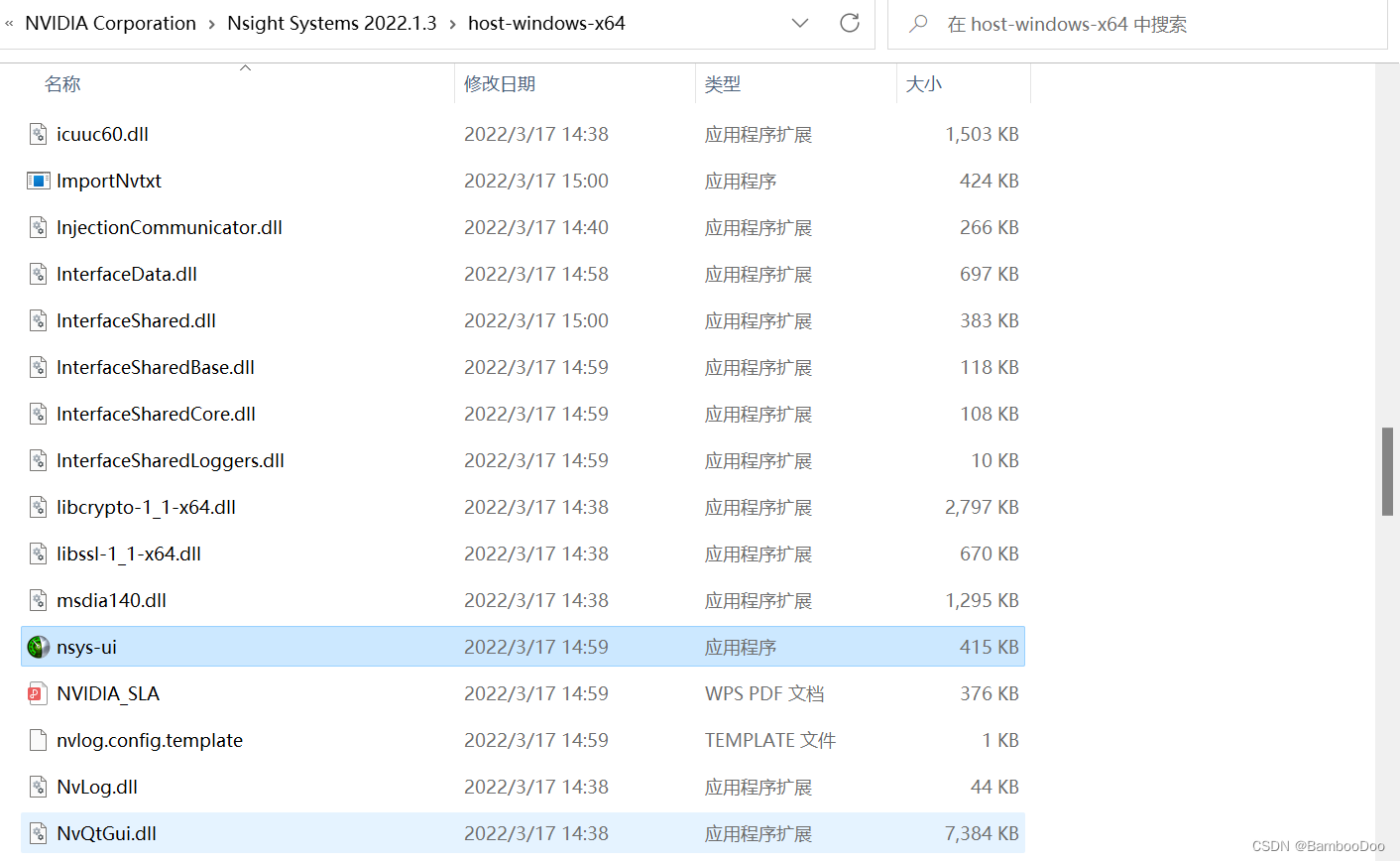Select the file name libssl-1_1-x64.dll
The height and width of the screenshot is (861, 1400).
pyautogui.click(x=129, y=553)
